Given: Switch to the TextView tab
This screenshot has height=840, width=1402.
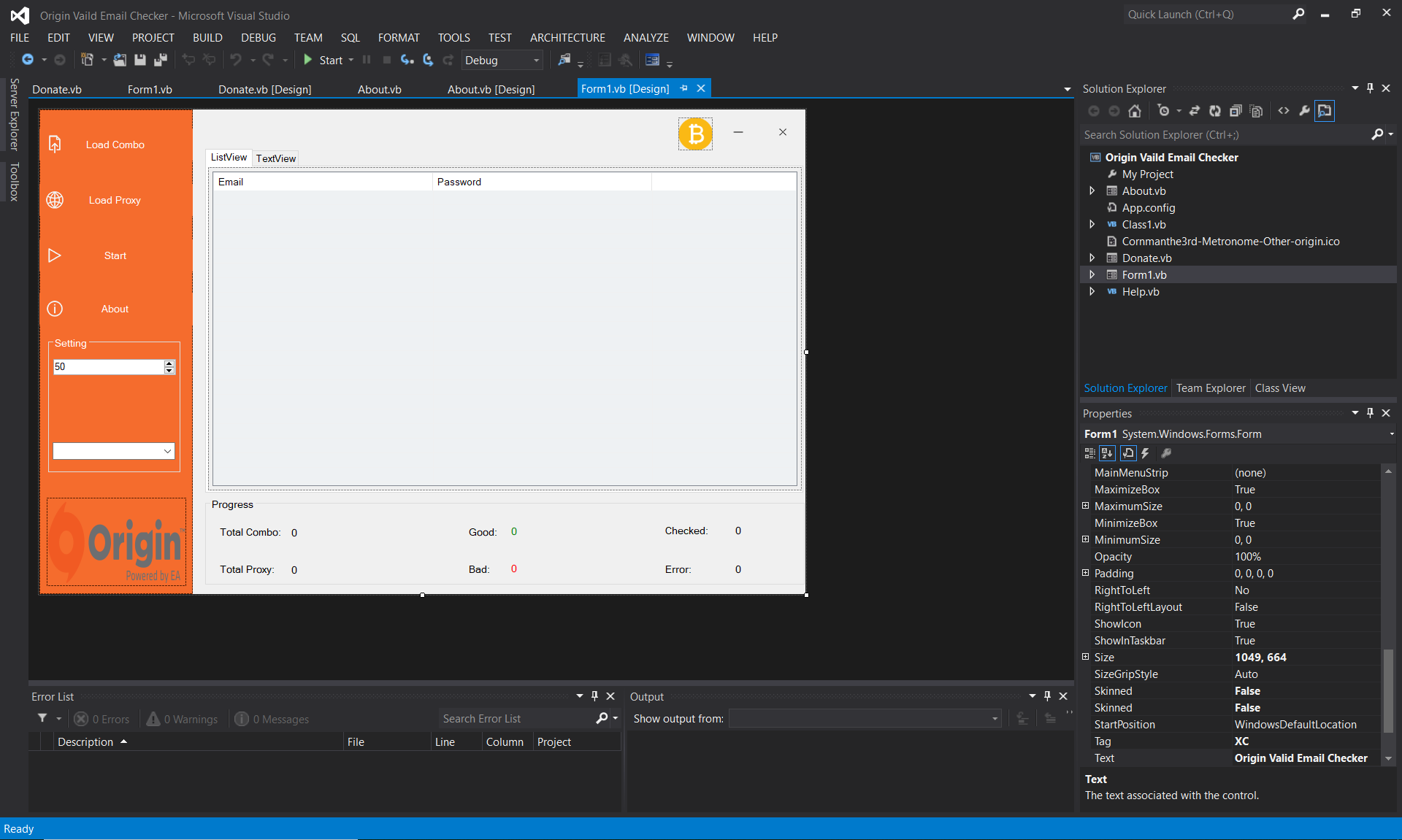Looking at the screenshot, I should click(x=274, y=157).
